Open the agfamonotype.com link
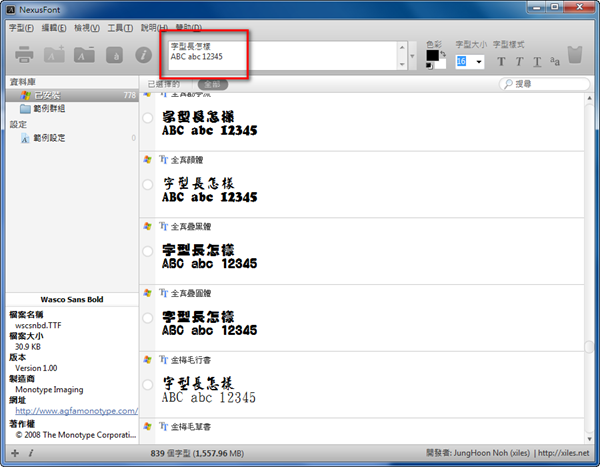600x467 pixels. [x=77, y=411]
